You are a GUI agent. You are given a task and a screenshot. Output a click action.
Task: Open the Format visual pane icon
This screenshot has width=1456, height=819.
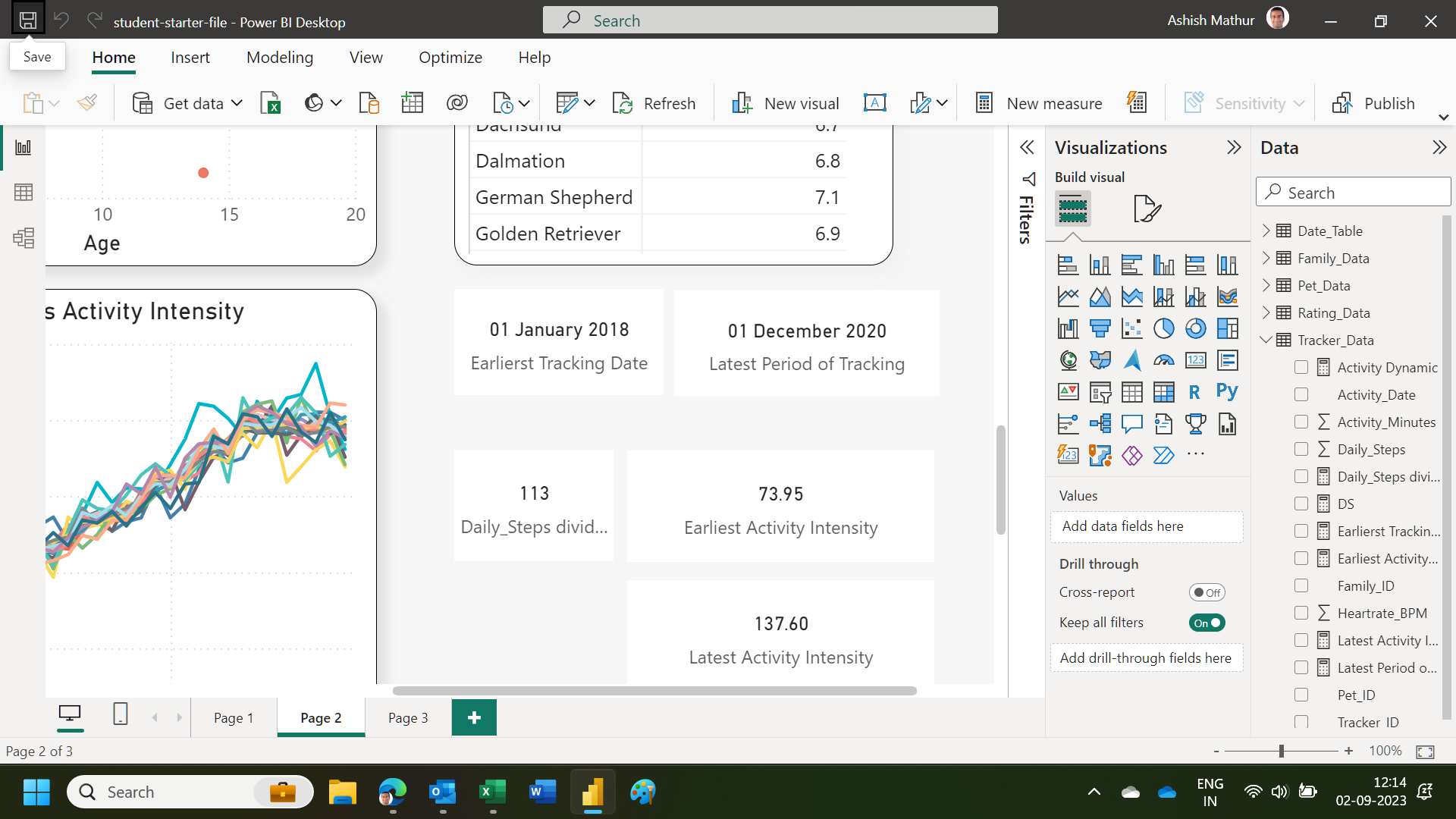(x=1147, y=209)
